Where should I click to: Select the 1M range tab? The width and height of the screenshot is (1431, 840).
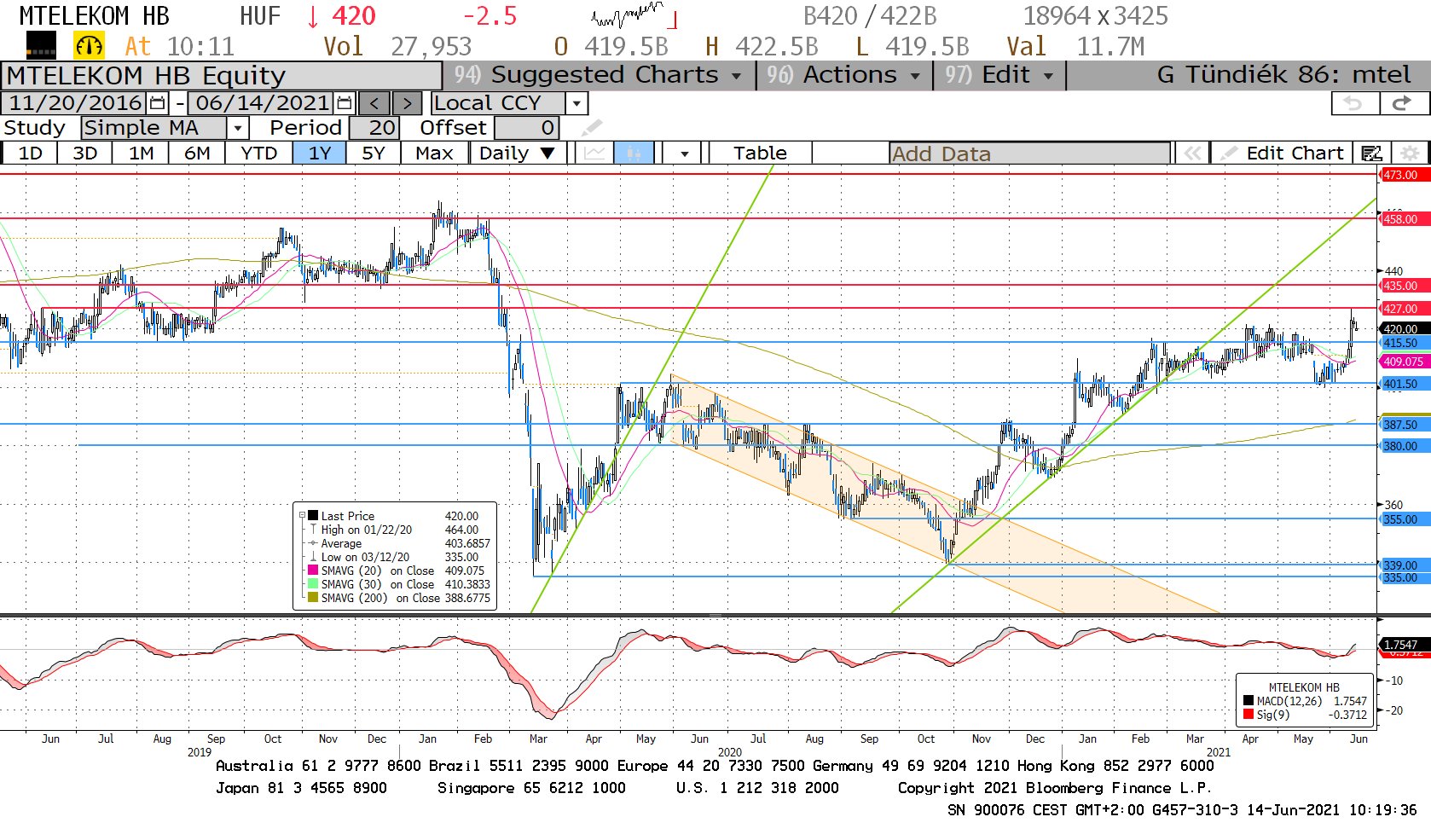(x=141, y=153)
